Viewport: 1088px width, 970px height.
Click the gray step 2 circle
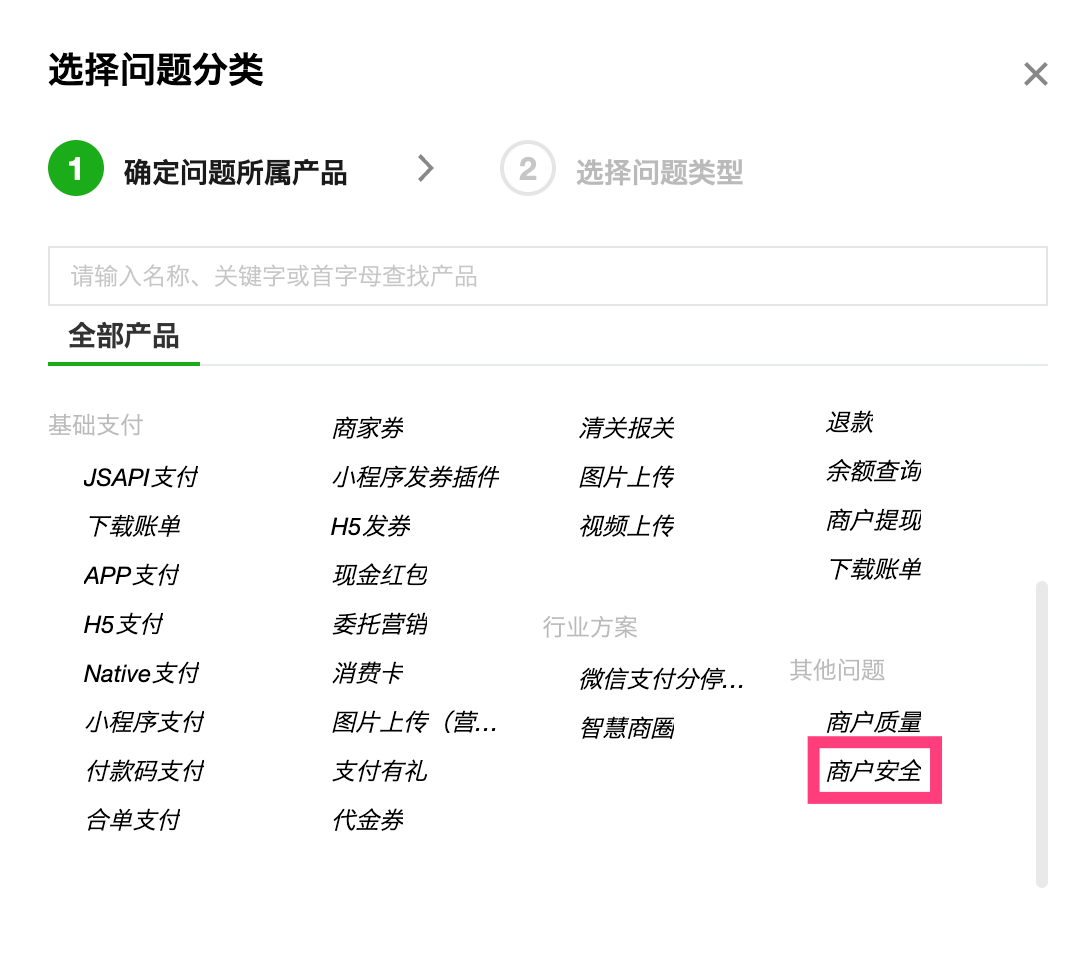pos(527,169)
